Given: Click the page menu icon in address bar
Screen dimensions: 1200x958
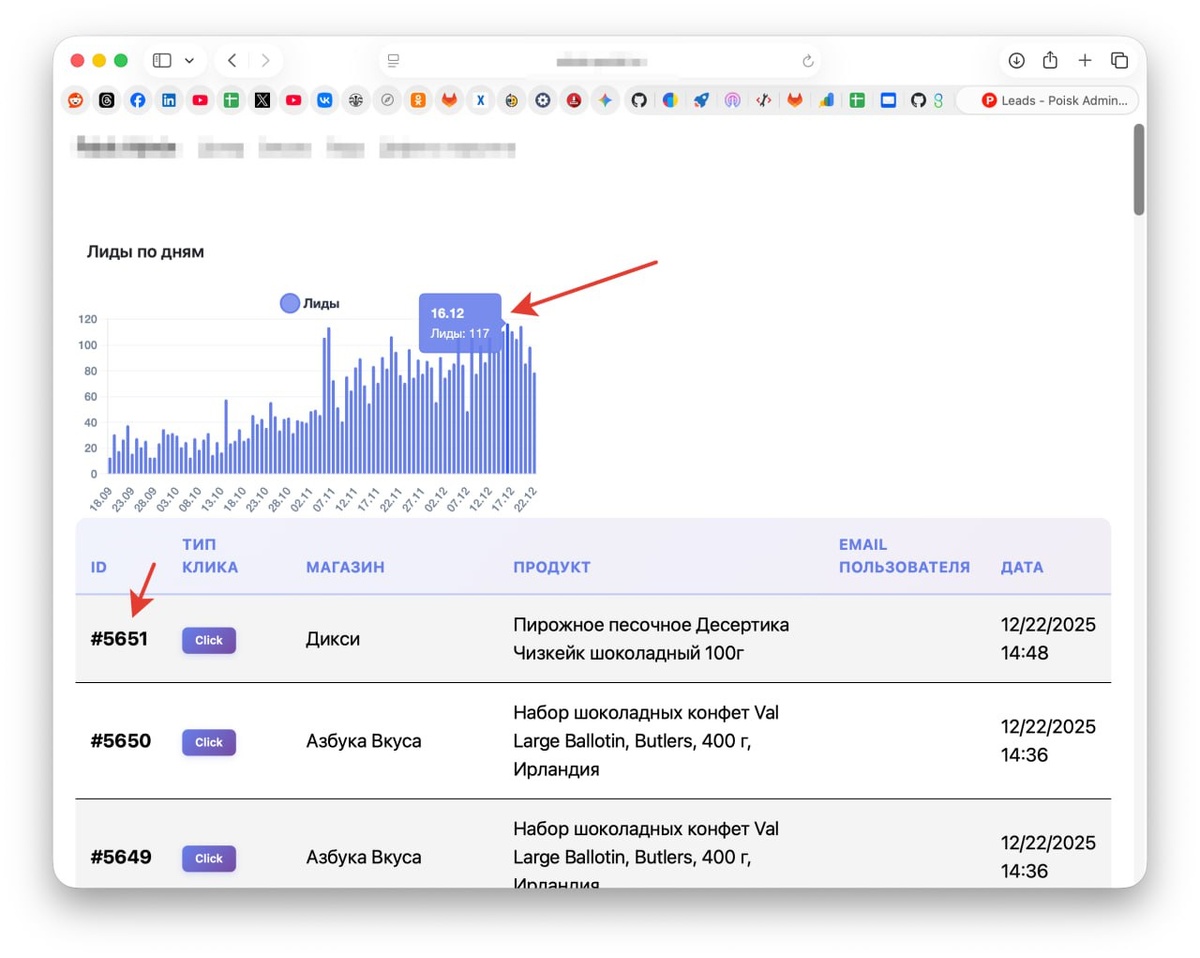Looking at the screenshot, I should click(394, 61).
